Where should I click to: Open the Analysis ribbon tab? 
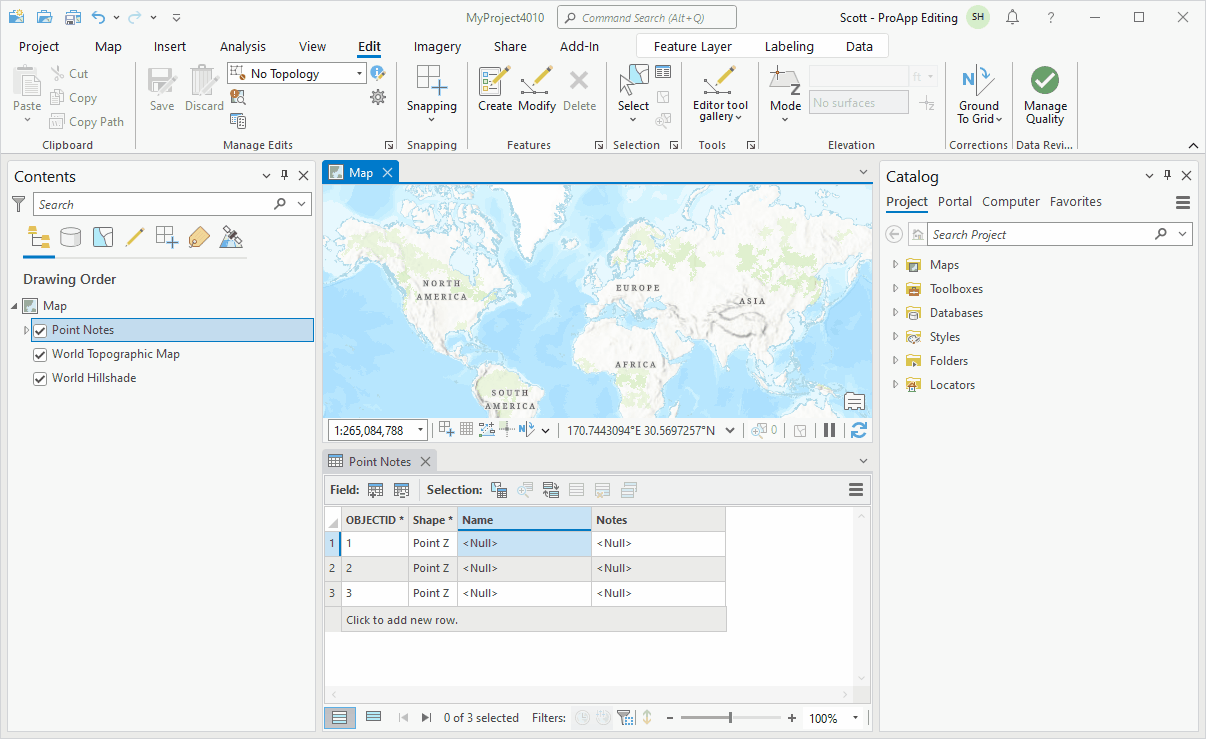(x=243, y=46)
